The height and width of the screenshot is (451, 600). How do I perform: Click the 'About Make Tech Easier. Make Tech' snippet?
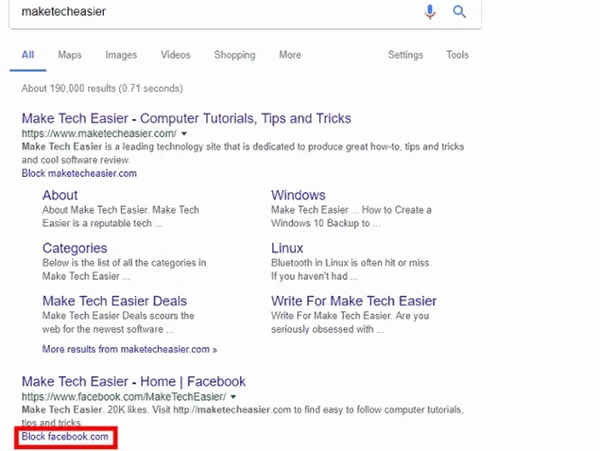[x=121, y=217]
